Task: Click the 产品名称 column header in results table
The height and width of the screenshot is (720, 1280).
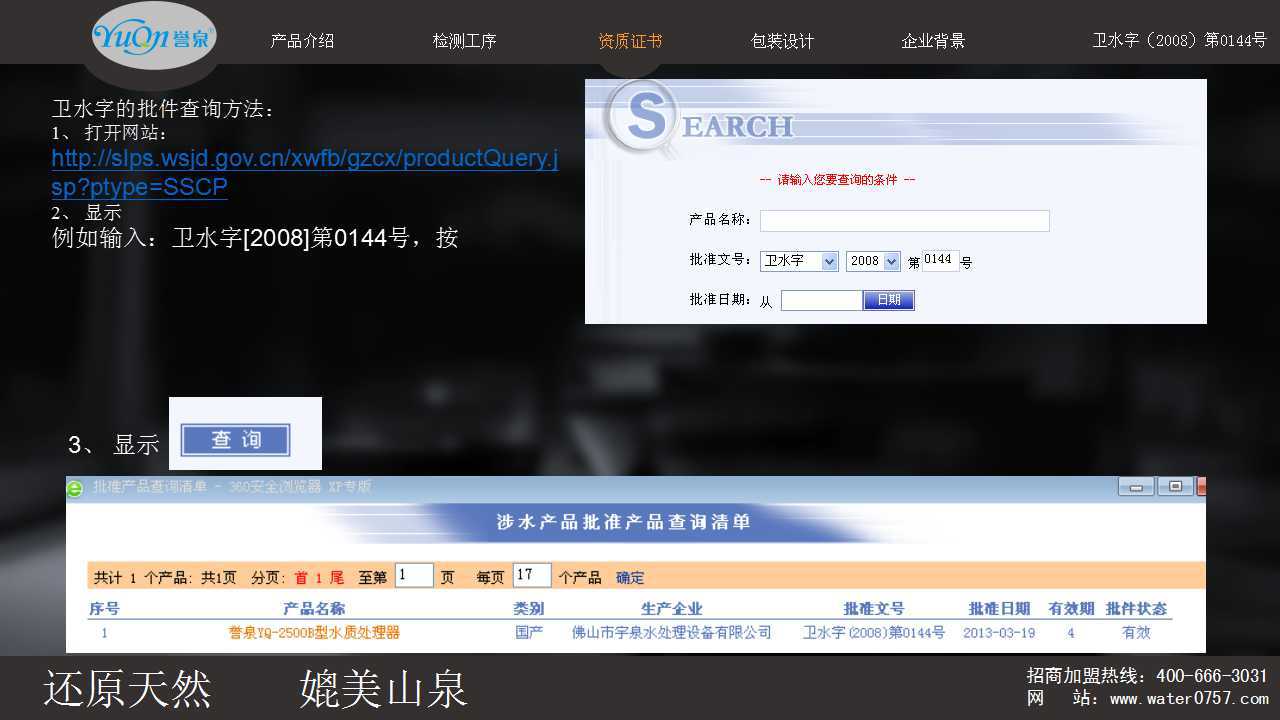Action: pyautogui.click(x=314, y=608)
